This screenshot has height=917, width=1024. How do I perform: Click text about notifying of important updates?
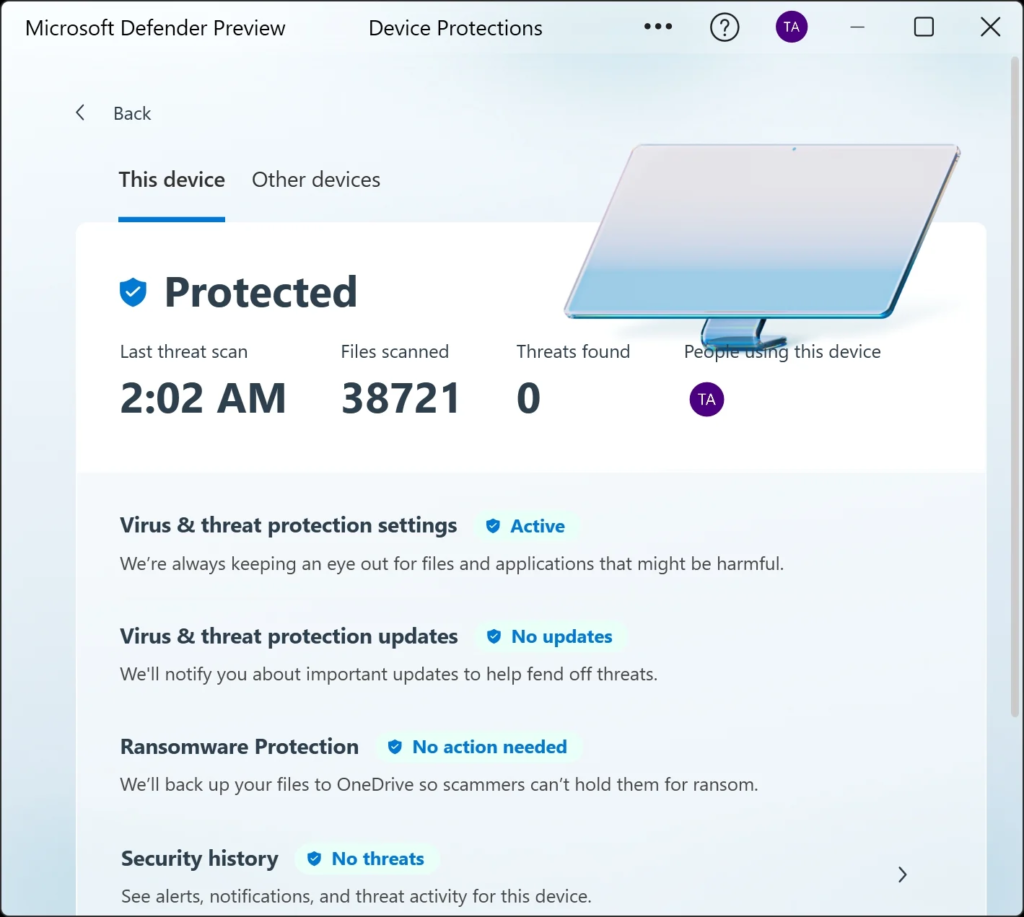pos(389,673)
